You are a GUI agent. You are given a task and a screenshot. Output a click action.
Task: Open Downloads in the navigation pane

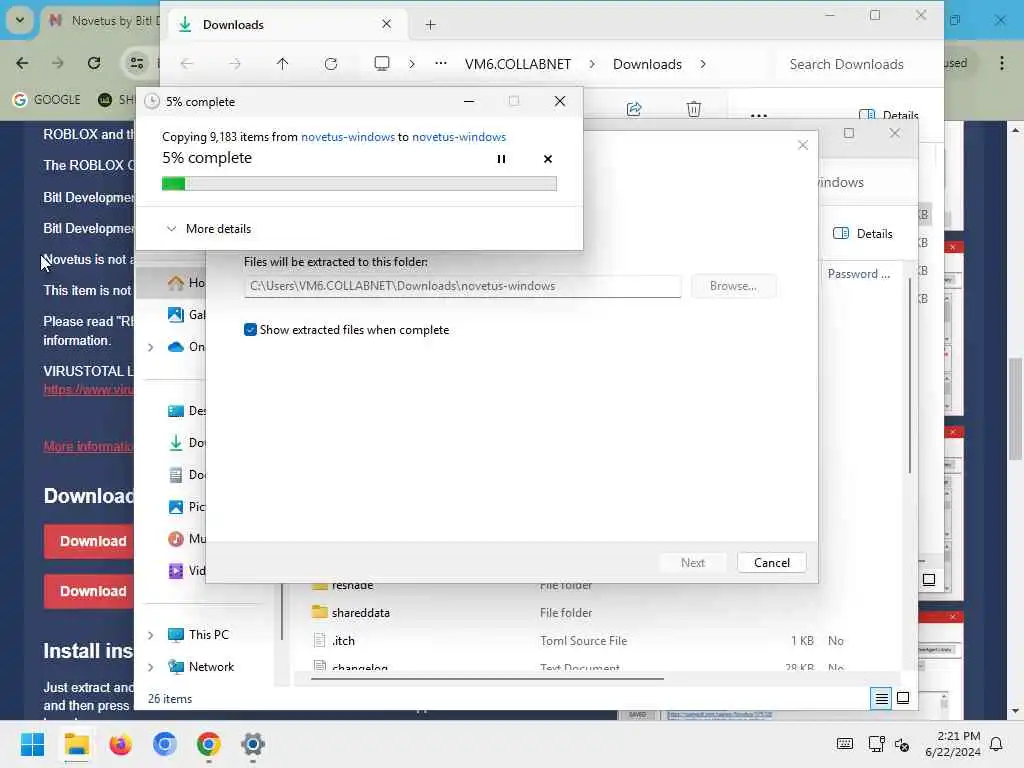point(186,443)
